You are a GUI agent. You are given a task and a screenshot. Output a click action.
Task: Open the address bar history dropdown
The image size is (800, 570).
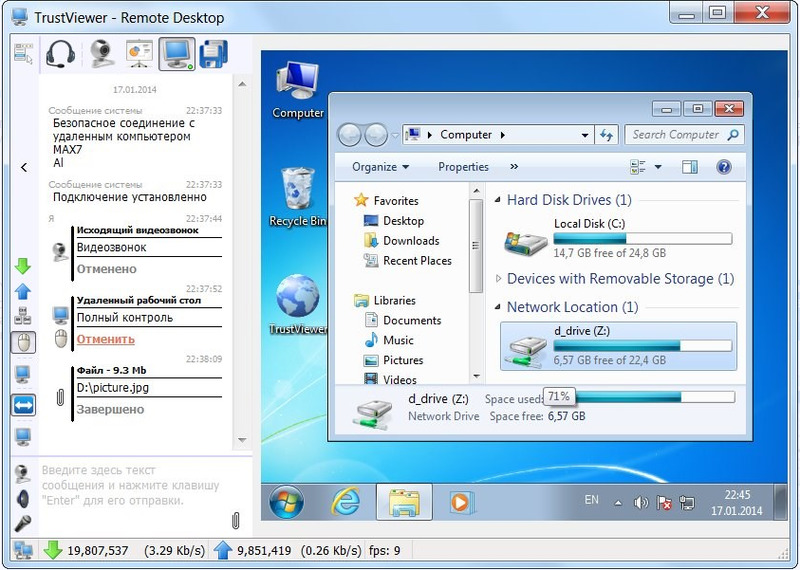(x=584, y=135)
